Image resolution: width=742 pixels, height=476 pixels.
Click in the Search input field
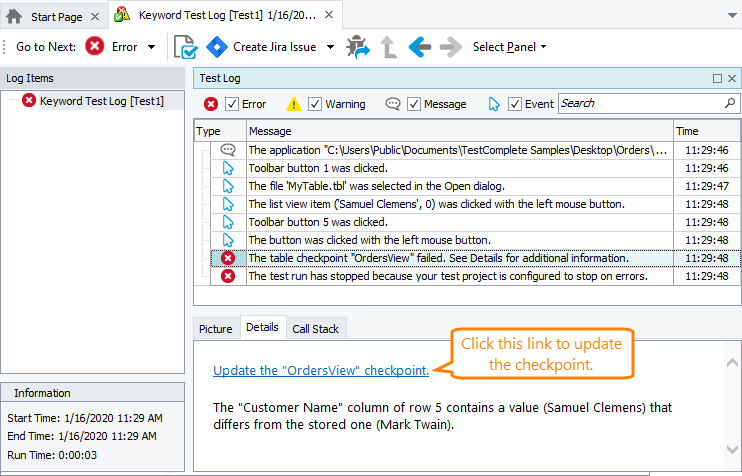click(x=640, y=103)
